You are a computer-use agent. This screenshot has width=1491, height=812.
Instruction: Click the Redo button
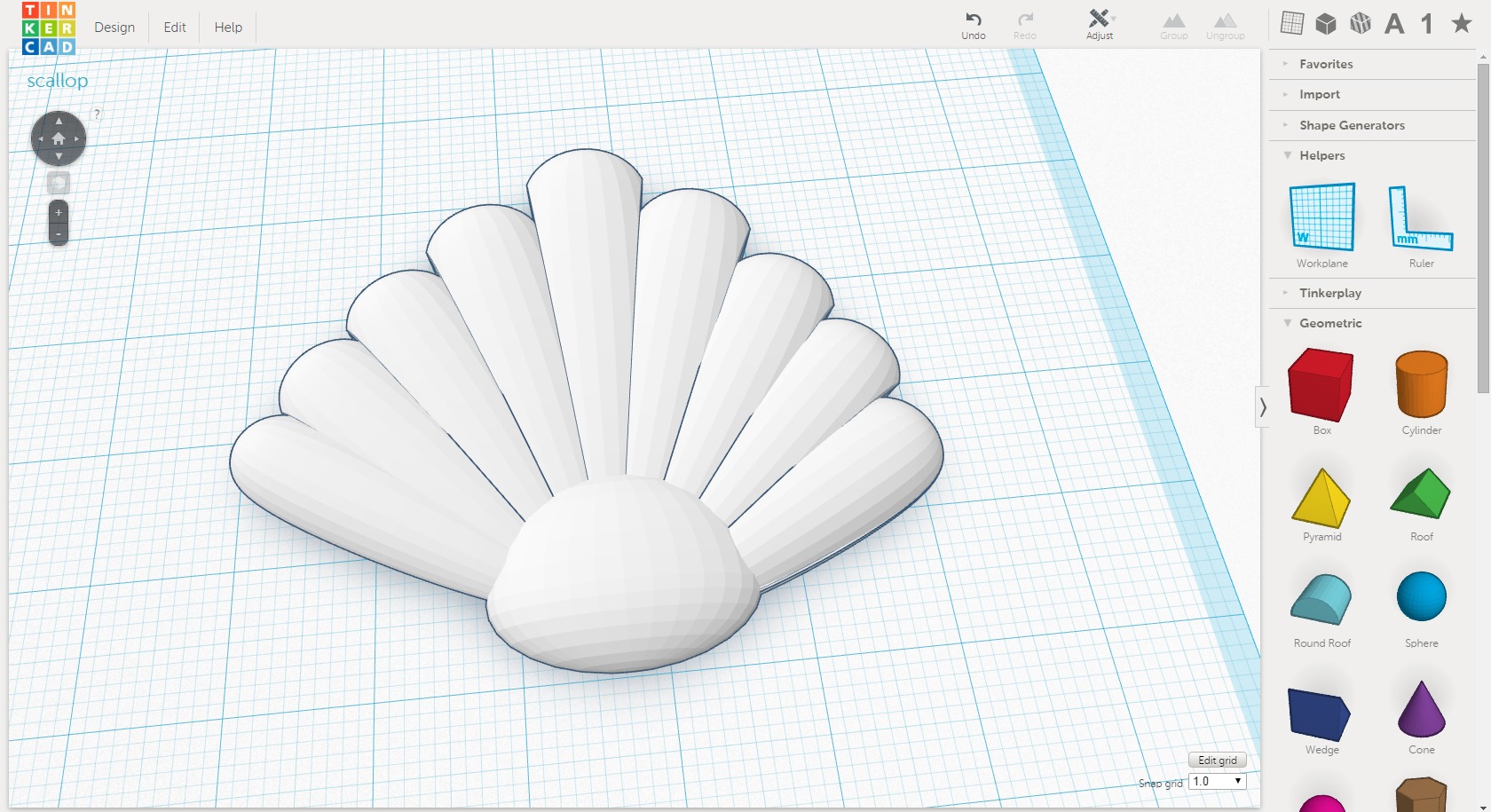(x=1025, y=25)
